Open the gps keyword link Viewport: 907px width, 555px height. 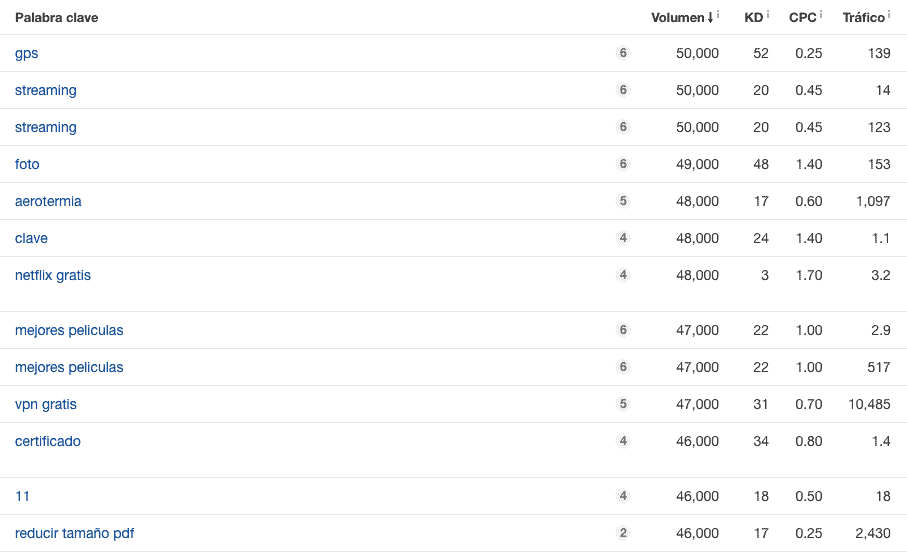(27, 53)
